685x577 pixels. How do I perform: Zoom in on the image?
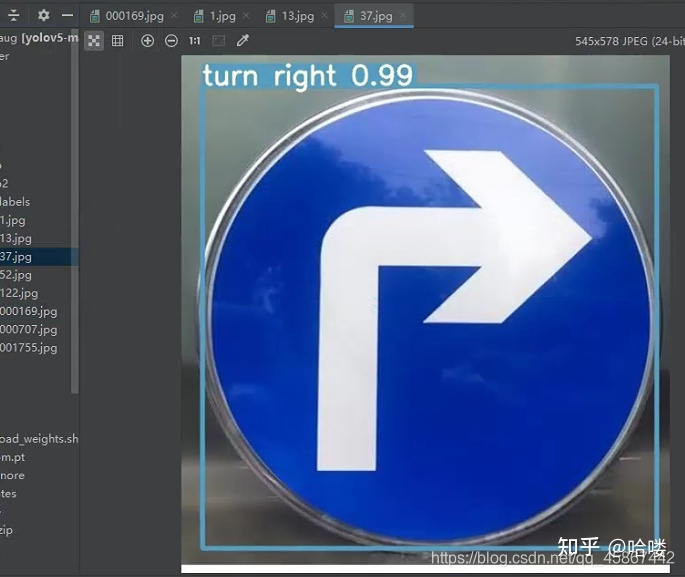coord(148,41)
